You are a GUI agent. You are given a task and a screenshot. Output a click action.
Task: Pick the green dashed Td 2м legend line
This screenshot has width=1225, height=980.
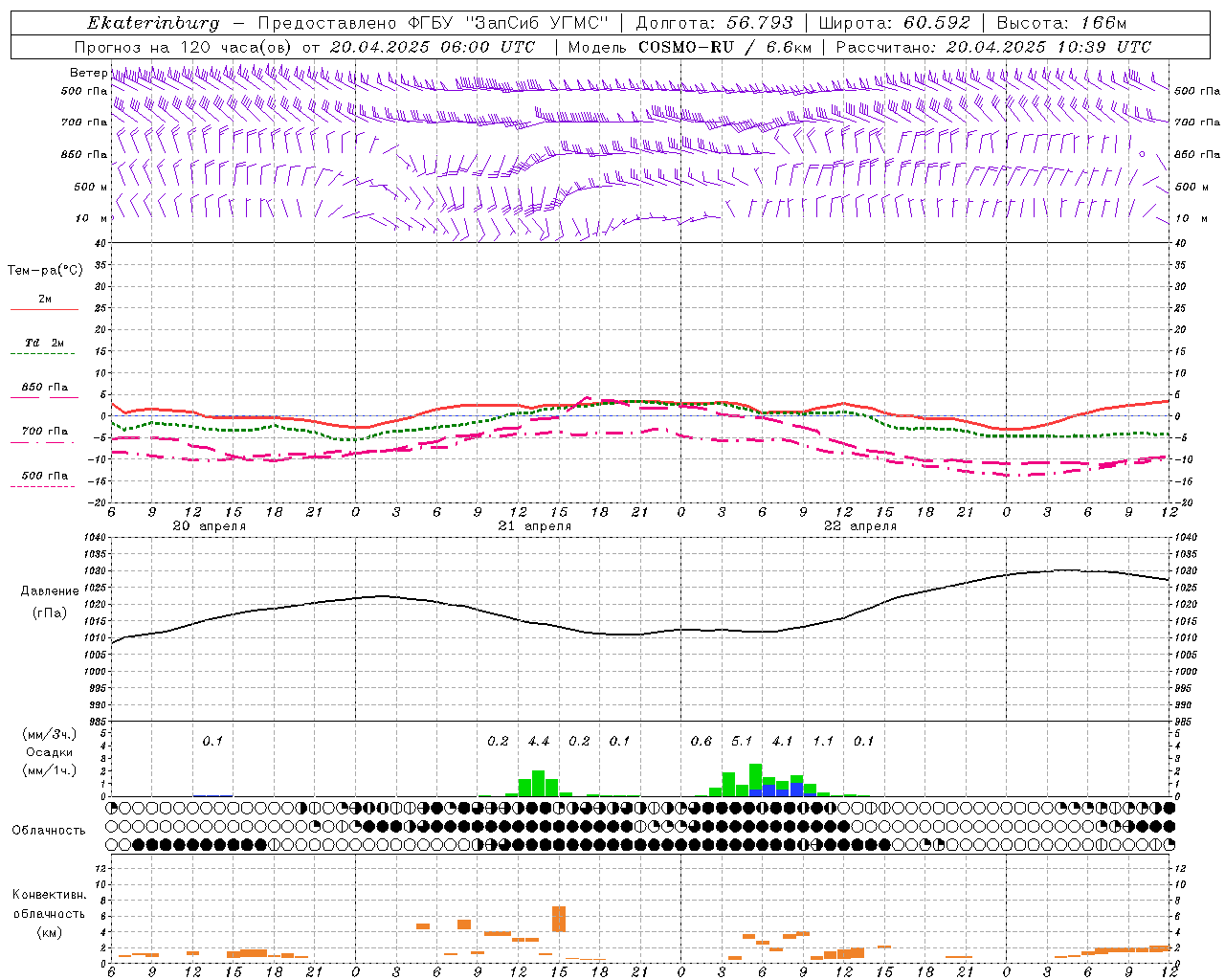44,354
